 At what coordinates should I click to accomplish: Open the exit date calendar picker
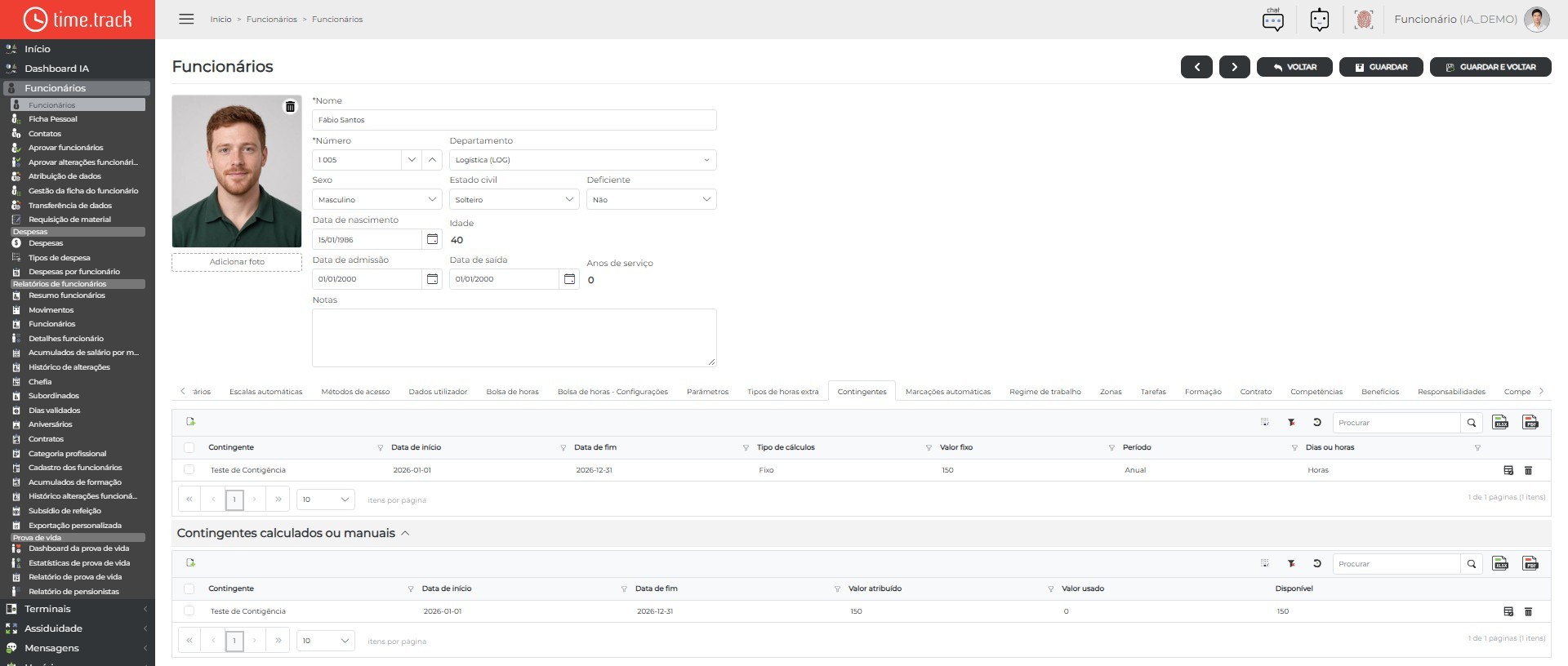570,279
